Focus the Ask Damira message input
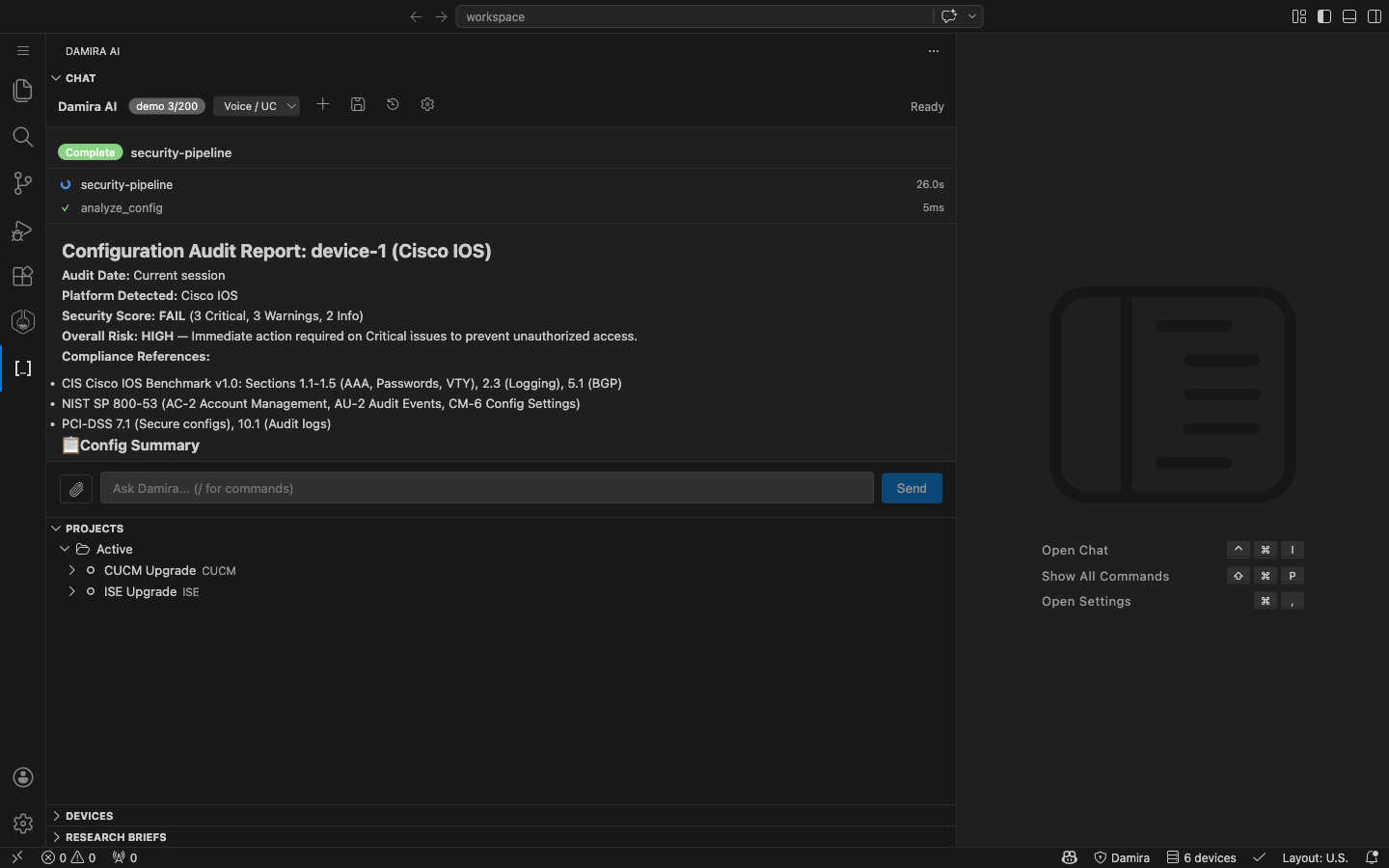This screenshot has height=868, width=1389. [x=487, y=488]
